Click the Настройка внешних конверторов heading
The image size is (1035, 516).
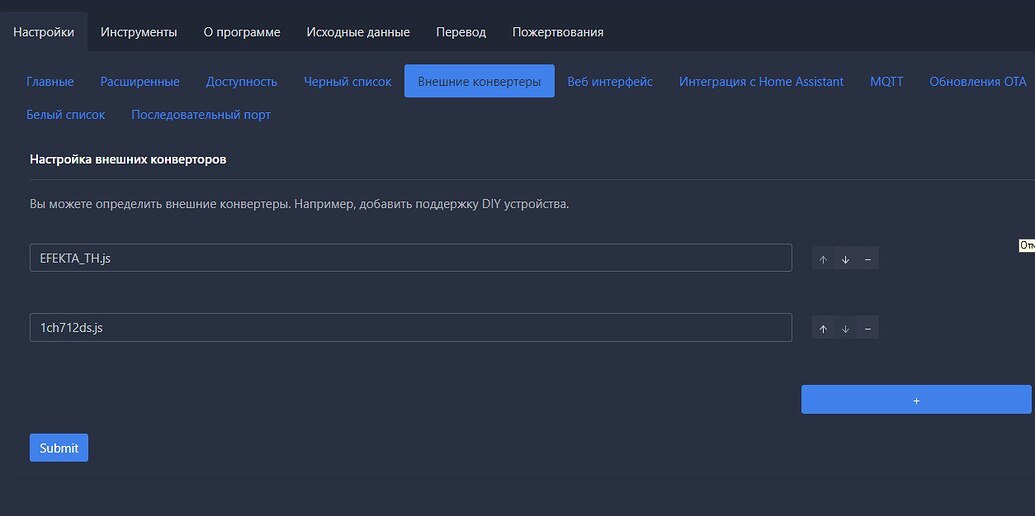128,160
